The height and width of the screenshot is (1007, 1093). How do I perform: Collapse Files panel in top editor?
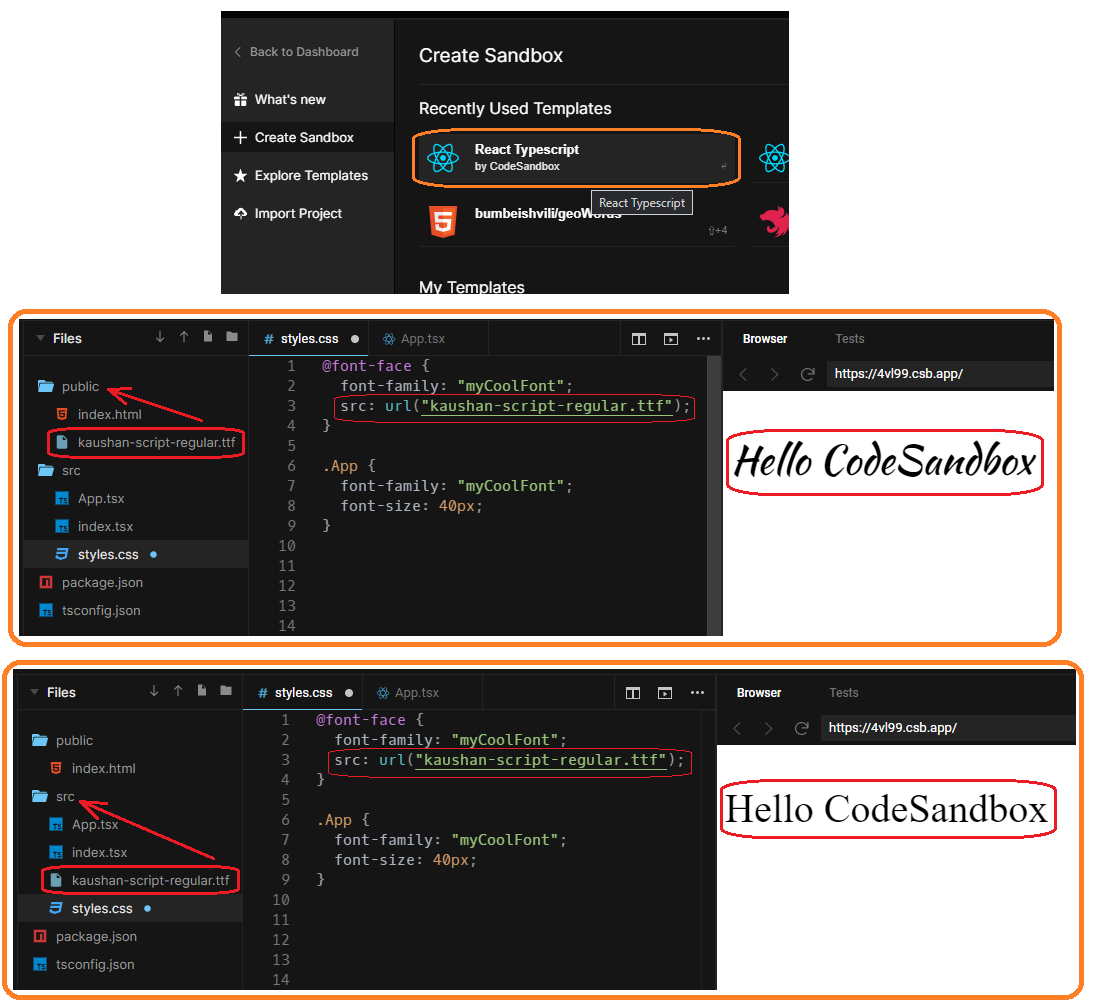click(40, 338)
